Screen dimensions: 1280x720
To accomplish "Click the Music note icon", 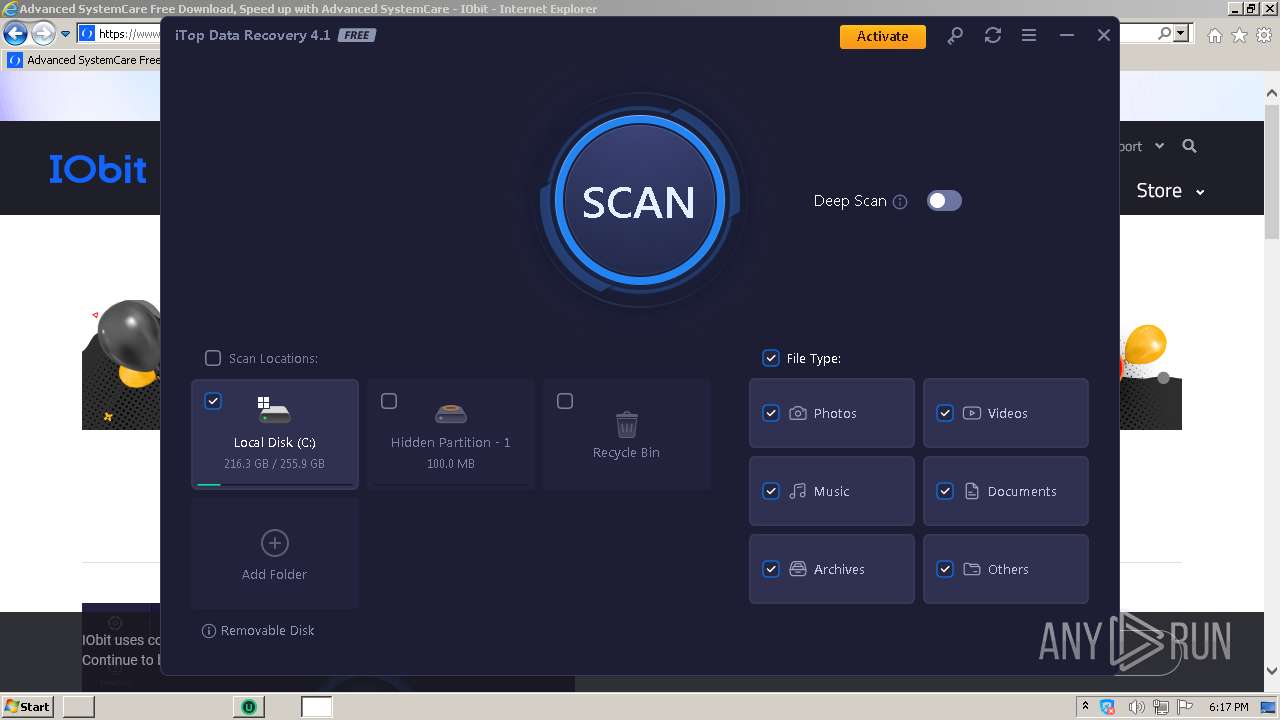I will pyautogui.click(x=798, y=491).
